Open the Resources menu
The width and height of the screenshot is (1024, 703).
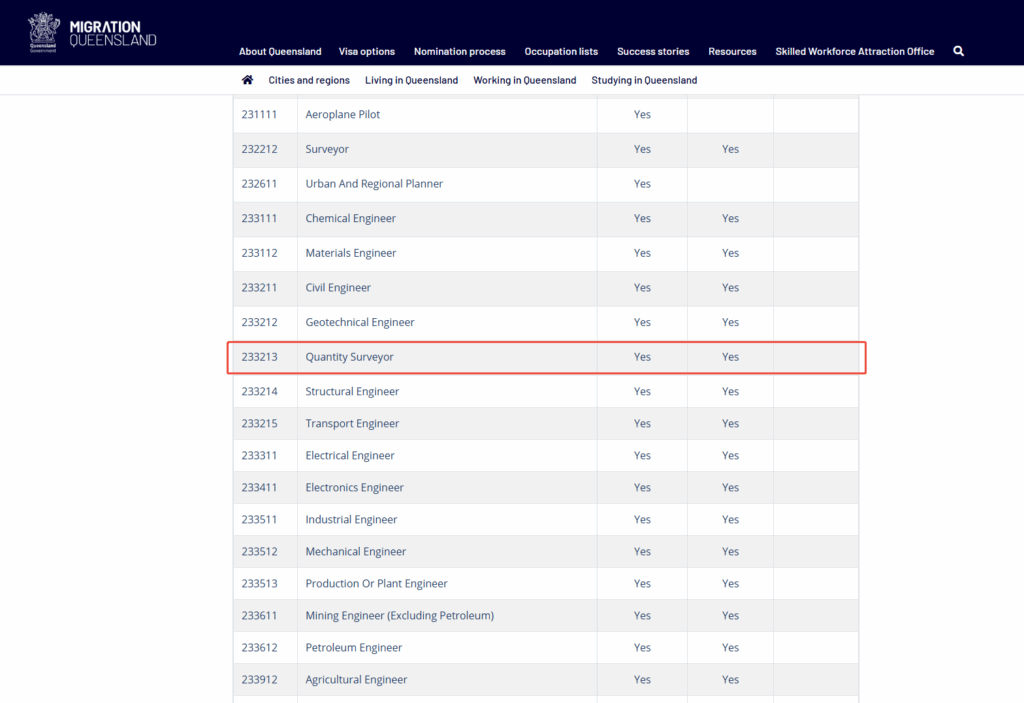(x=732, y=52)
